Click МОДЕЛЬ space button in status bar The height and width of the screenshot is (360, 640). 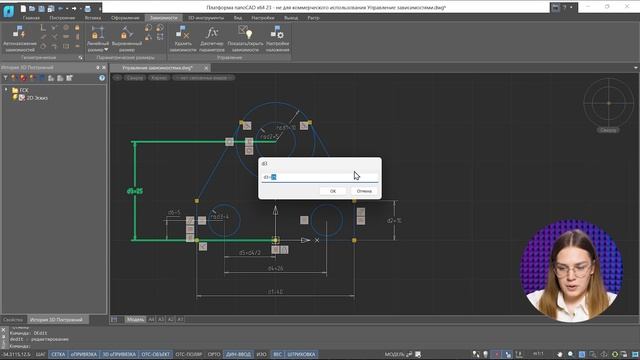tap(394, 354)
